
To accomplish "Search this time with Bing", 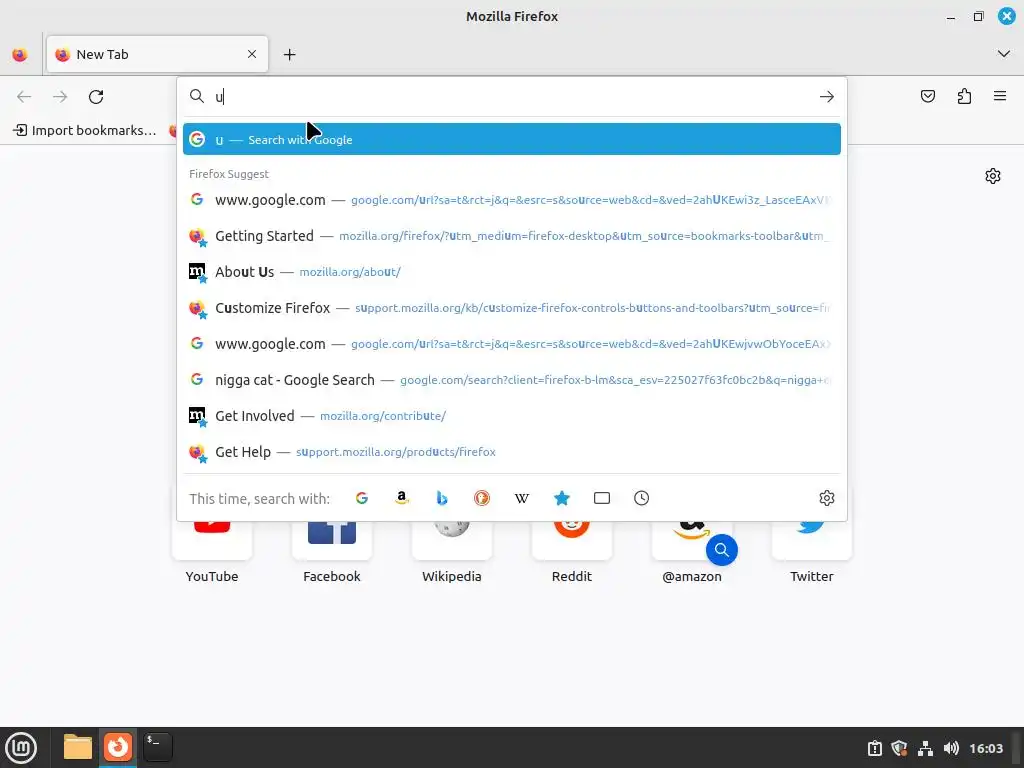I will pyautogui.click(x=441, y=498).
